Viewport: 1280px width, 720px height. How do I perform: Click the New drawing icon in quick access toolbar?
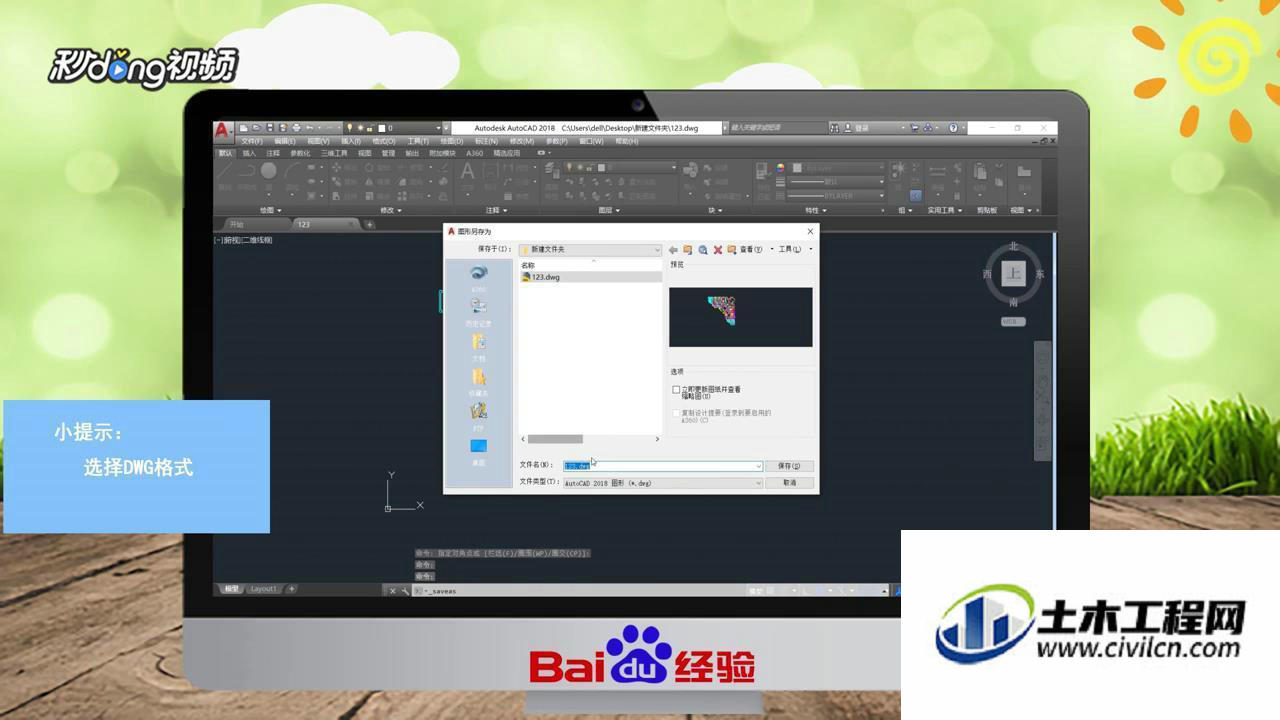point(244,128)
